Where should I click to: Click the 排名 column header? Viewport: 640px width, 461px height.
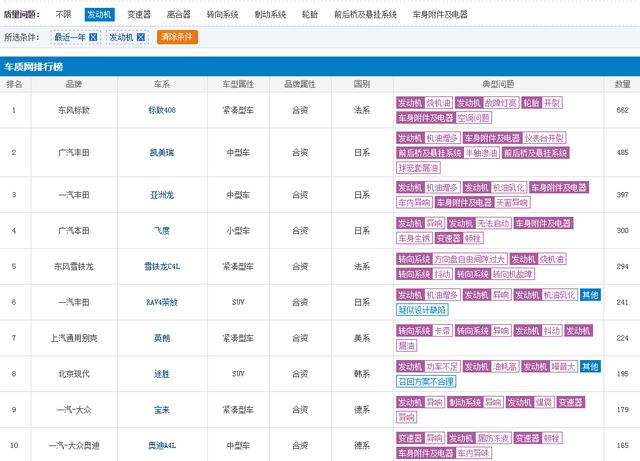point(14,85)
